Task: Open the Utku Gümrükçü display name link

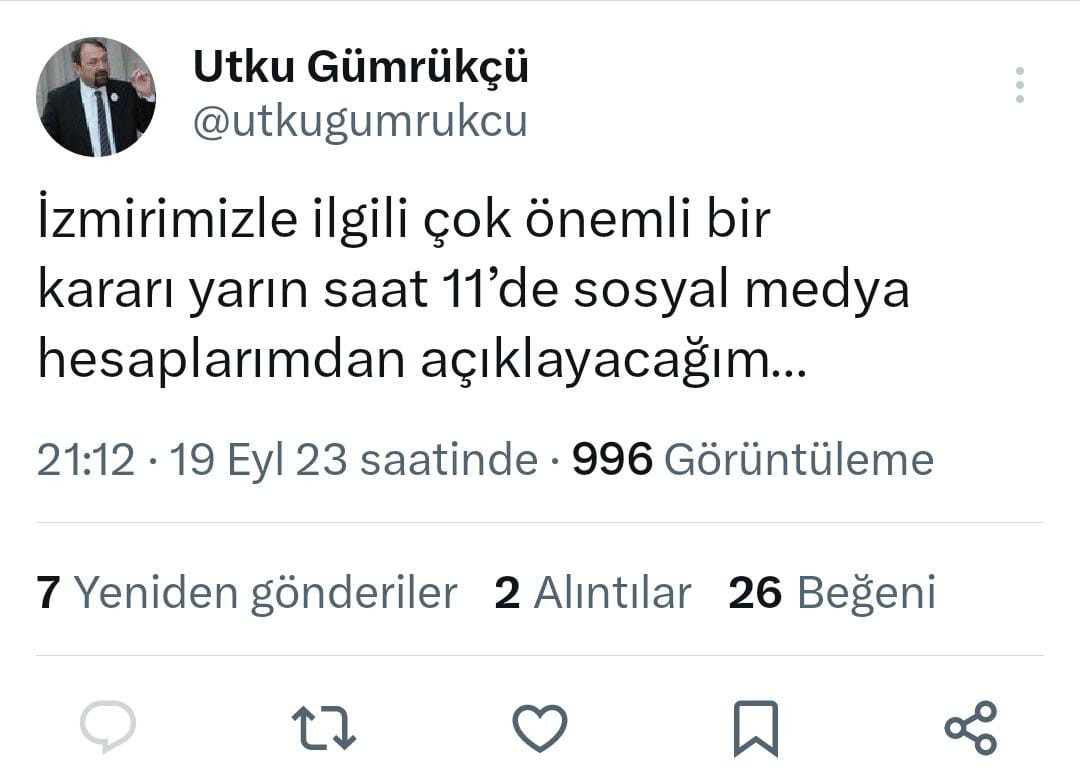Action: pyautogui.click(x=360, y=67)
